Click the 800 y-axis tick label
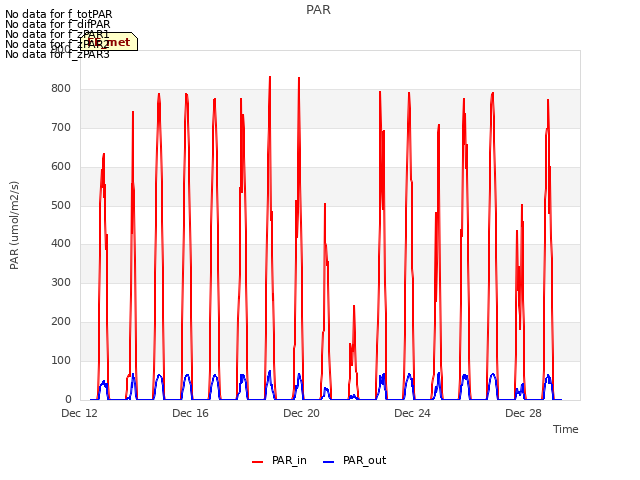The width and height of the screenshot is (640, 480). (61, 89)
